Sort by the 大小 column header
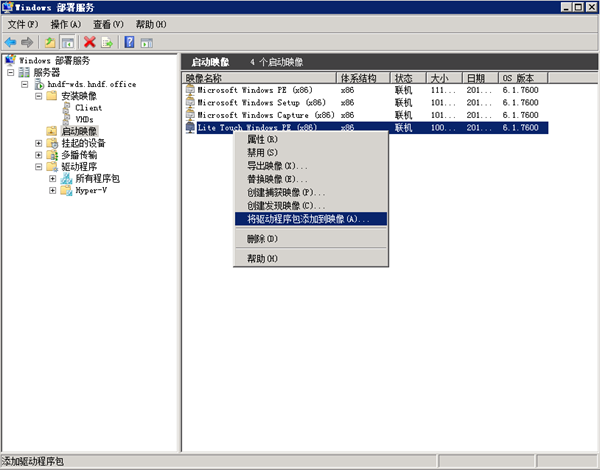600x470 pixels. click(x=444, y=78)
